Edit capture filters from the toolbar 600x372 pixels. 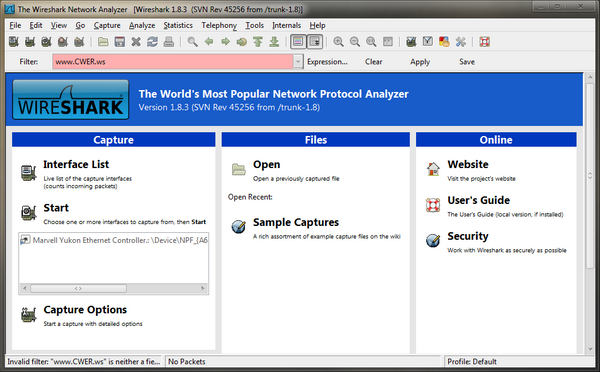[411, 42]
